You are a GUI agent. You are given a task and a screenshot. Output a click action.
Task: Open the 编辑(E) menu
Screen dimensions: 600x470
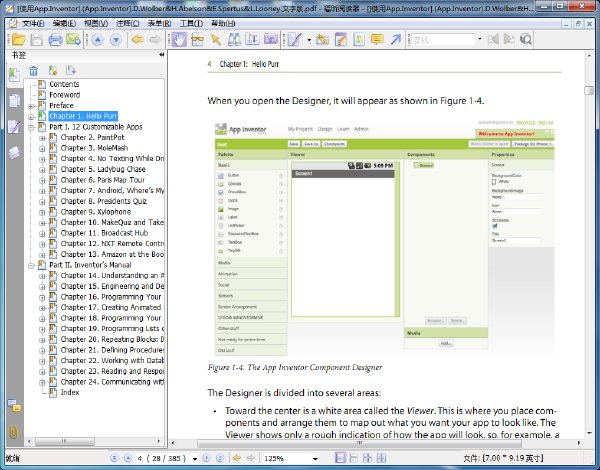(64, 23)
